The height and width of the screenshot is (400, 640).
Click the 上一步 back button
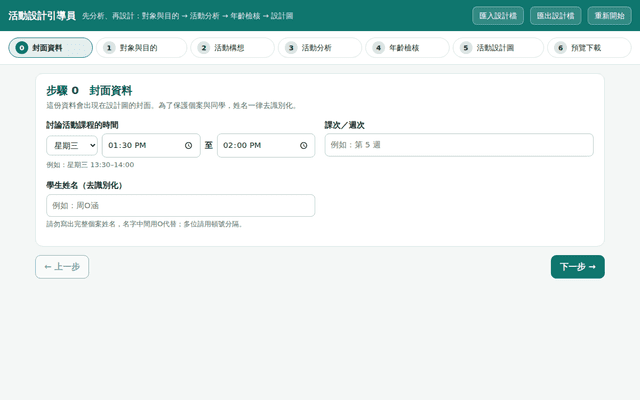click(62, 267)
